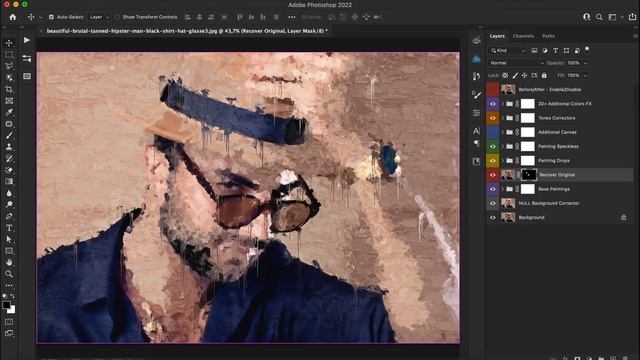The width and height of the screenshot is (640, 360).
Task: Click the Actions play button panel icon
Action: (x=27, y=40)
